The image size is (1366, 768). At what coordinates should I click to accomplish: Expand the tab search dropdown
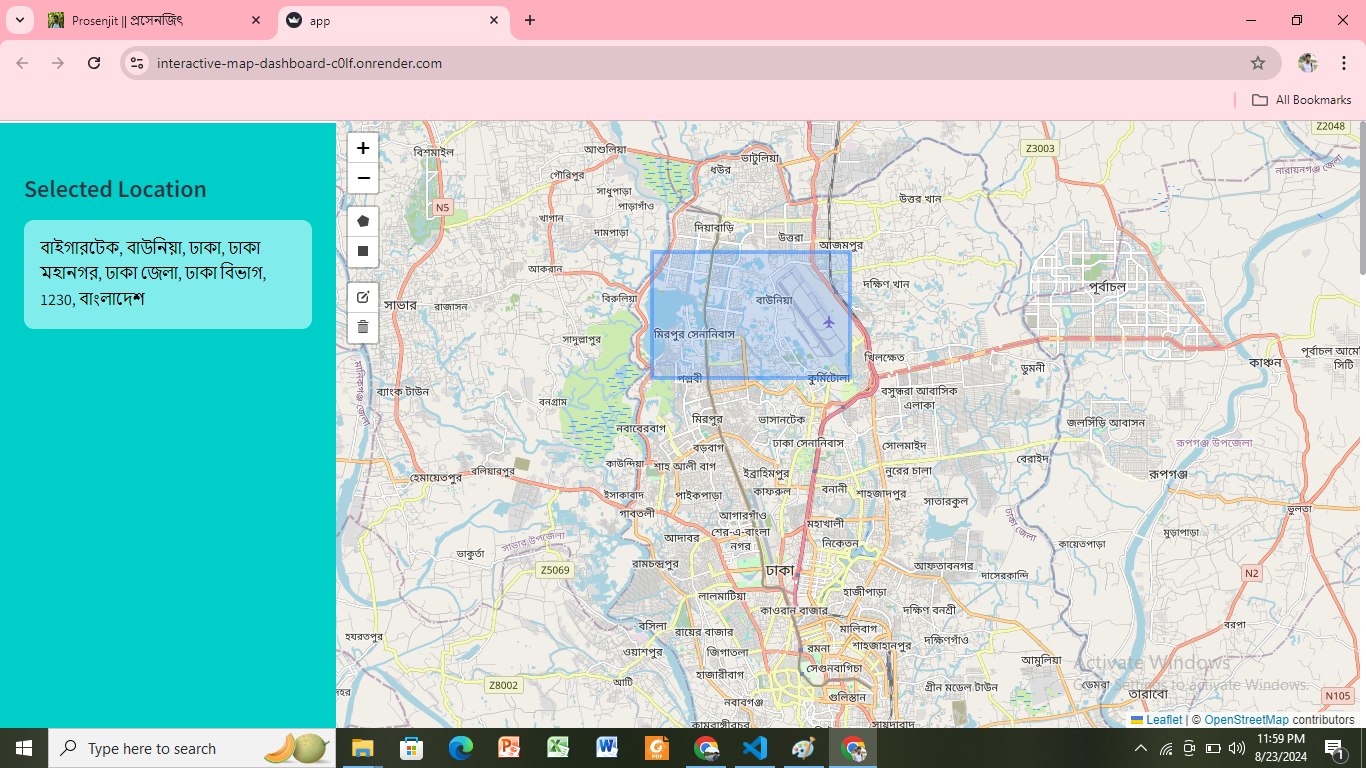[19, 20]
